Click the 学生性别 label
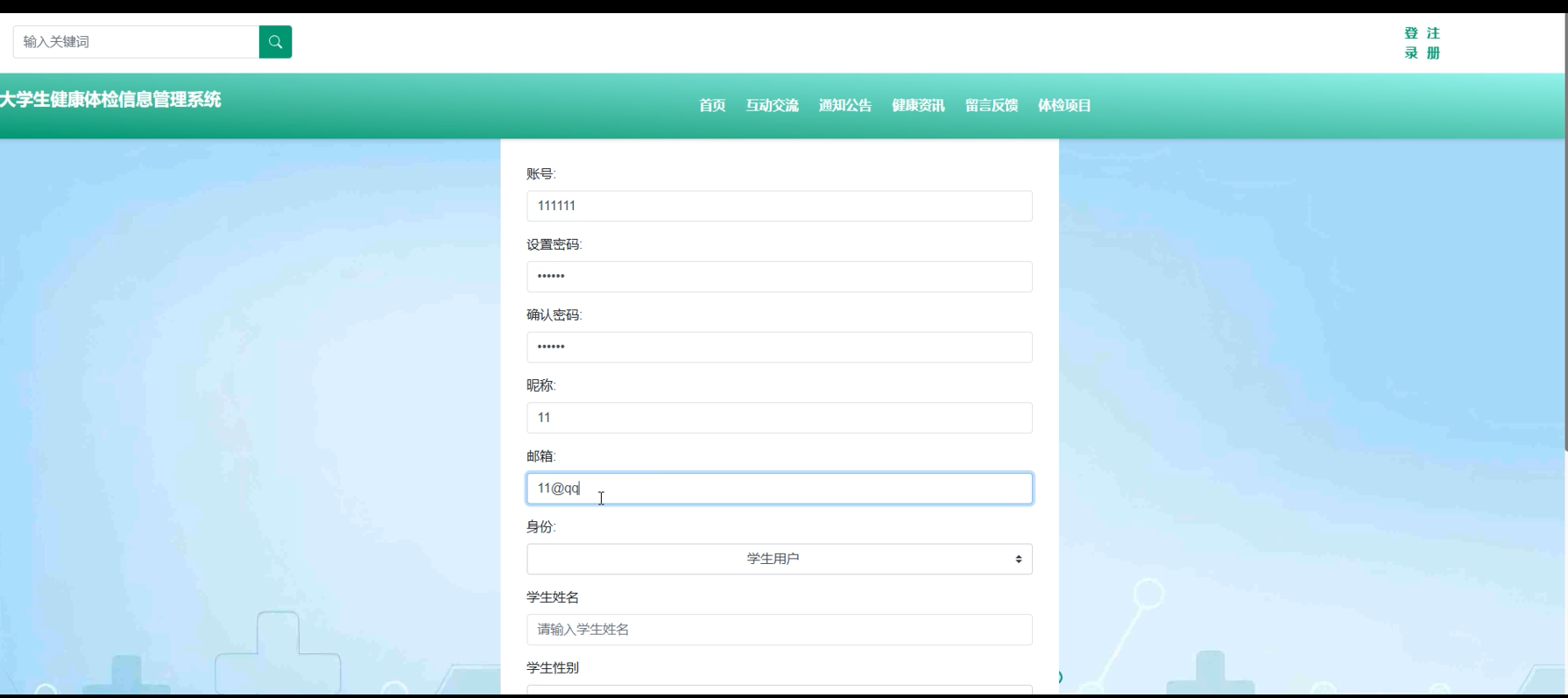The height and width of the screenshot is (698, 1568). [553, 667]
